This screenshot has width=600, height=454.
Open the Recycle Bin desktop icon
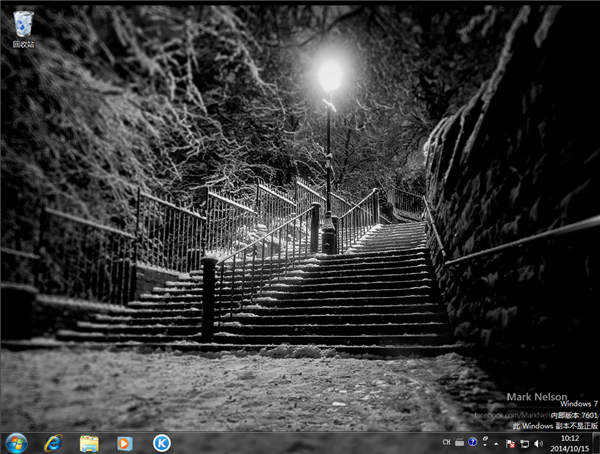[22, 27]
